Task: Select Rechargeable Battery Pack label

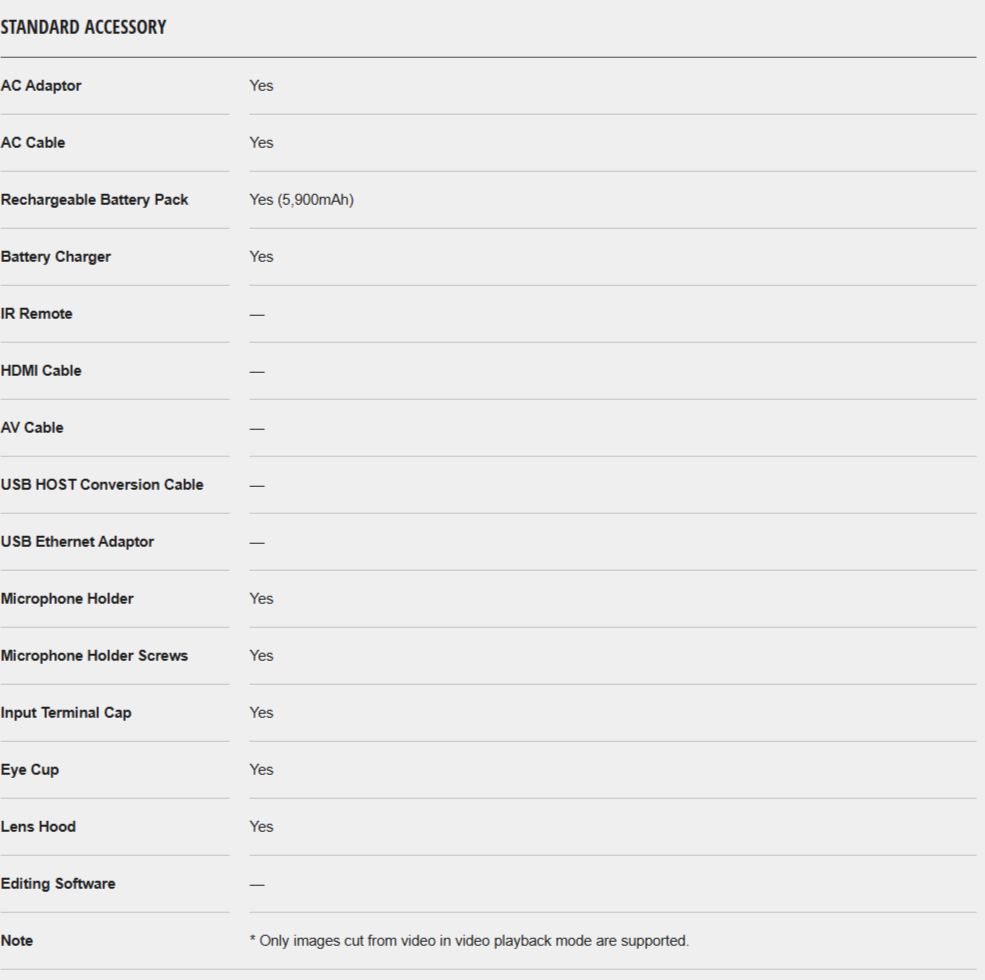Action: tap(94, 200)
